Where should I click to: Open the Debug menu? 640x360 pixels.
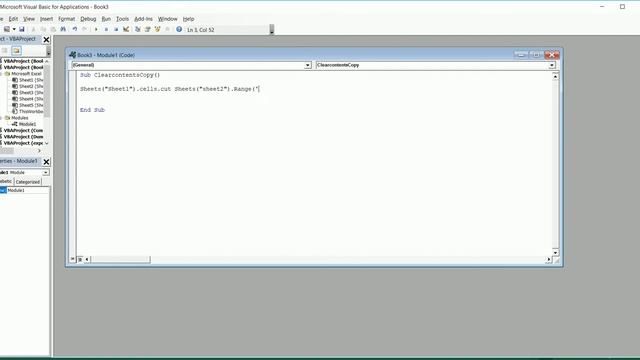[88, 19]
